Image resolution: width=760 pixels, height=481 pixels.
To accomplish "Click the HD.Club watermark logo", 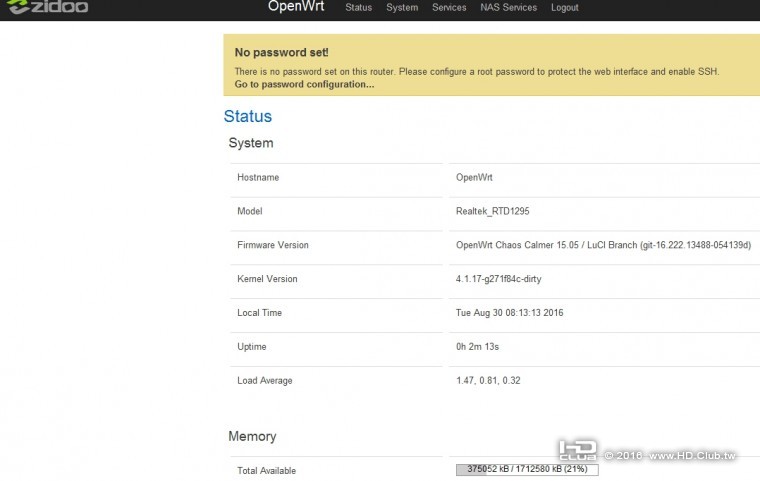I will click(x=578, y=453).
